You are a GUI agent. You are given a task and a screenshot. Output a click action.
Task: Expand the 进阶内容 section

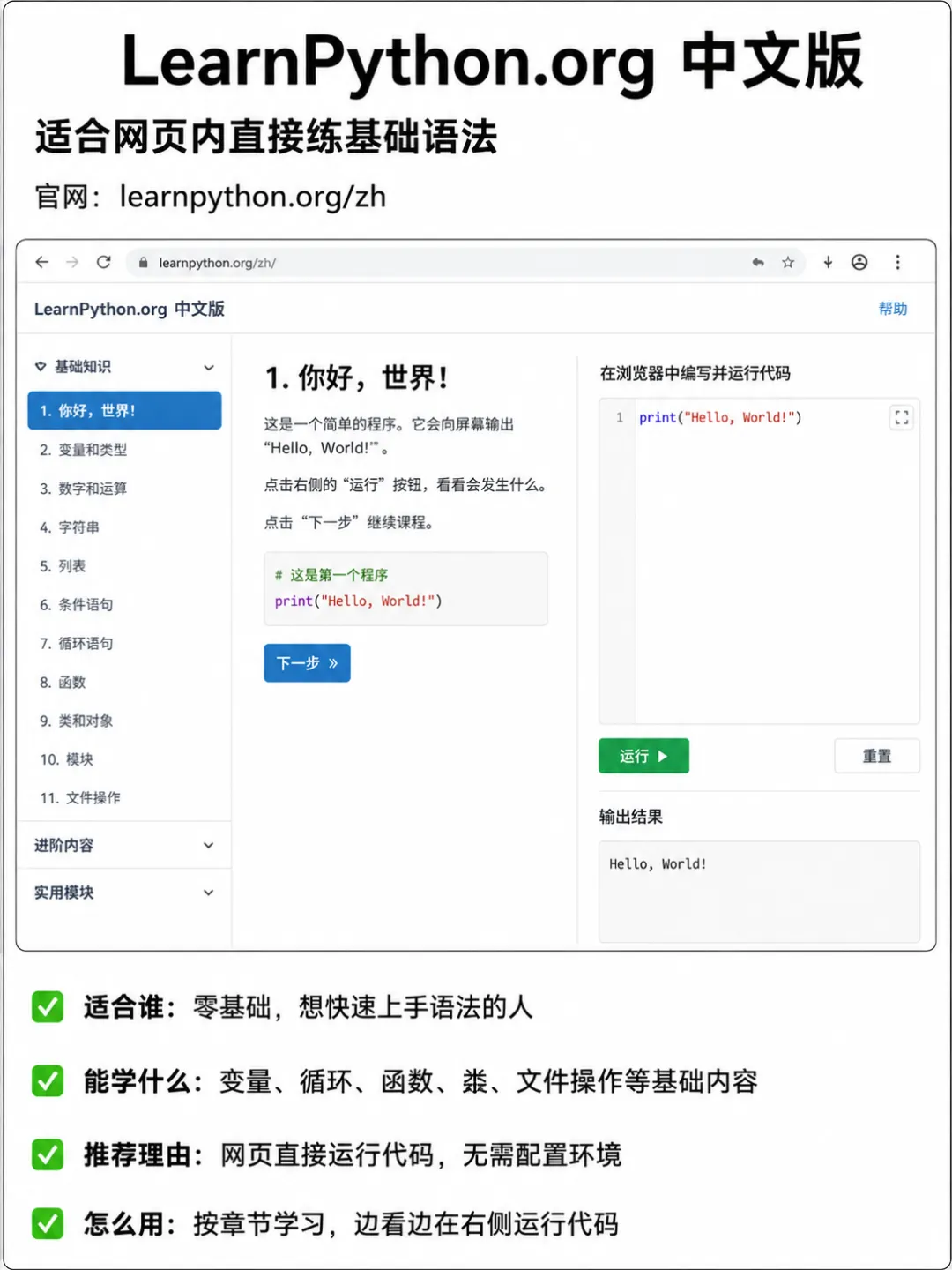[x=124, y=845]
